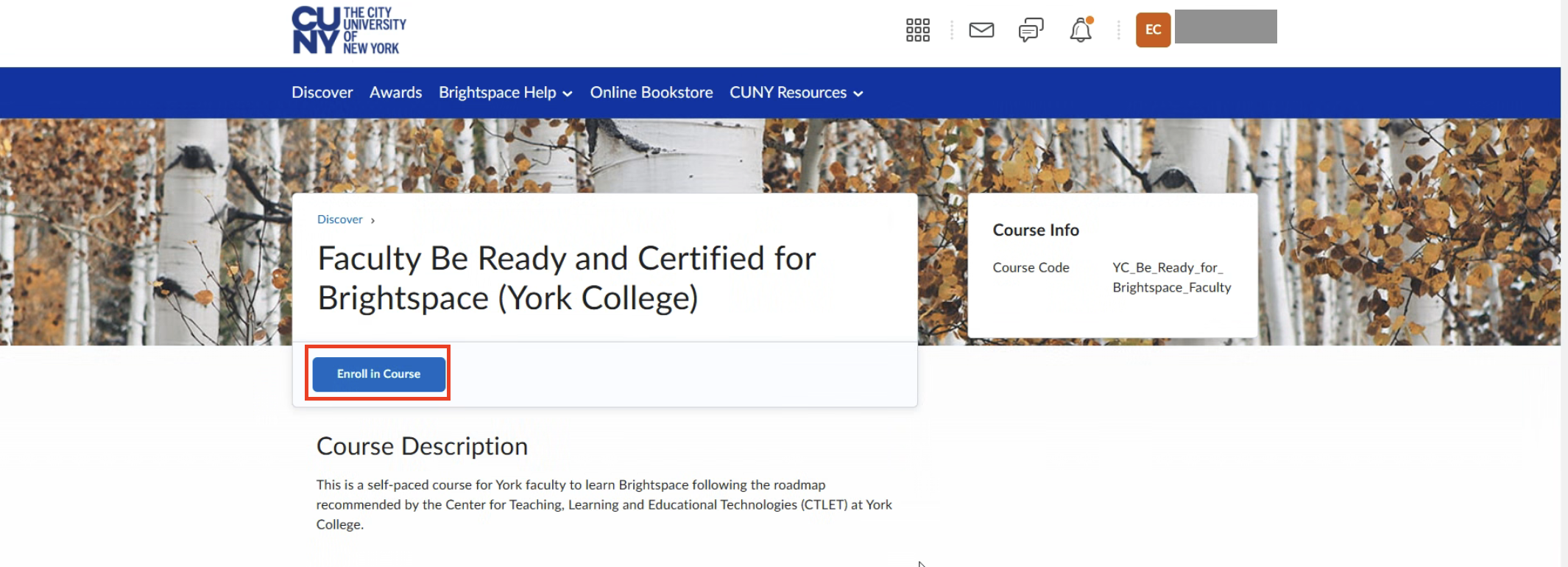Click the gray username field beside EC avatar
Screen dimensions: 1568x567
[x=1226, y=27]
